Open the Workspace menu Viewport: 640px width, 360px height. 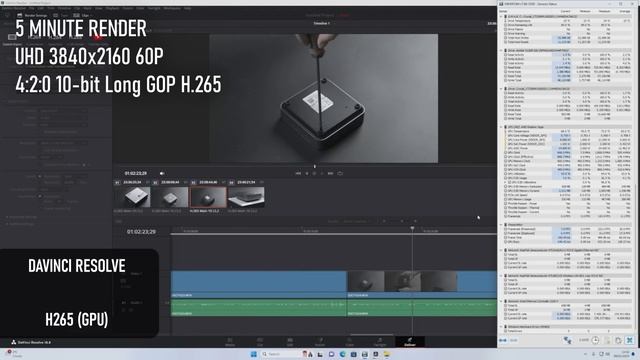point(172,8)
